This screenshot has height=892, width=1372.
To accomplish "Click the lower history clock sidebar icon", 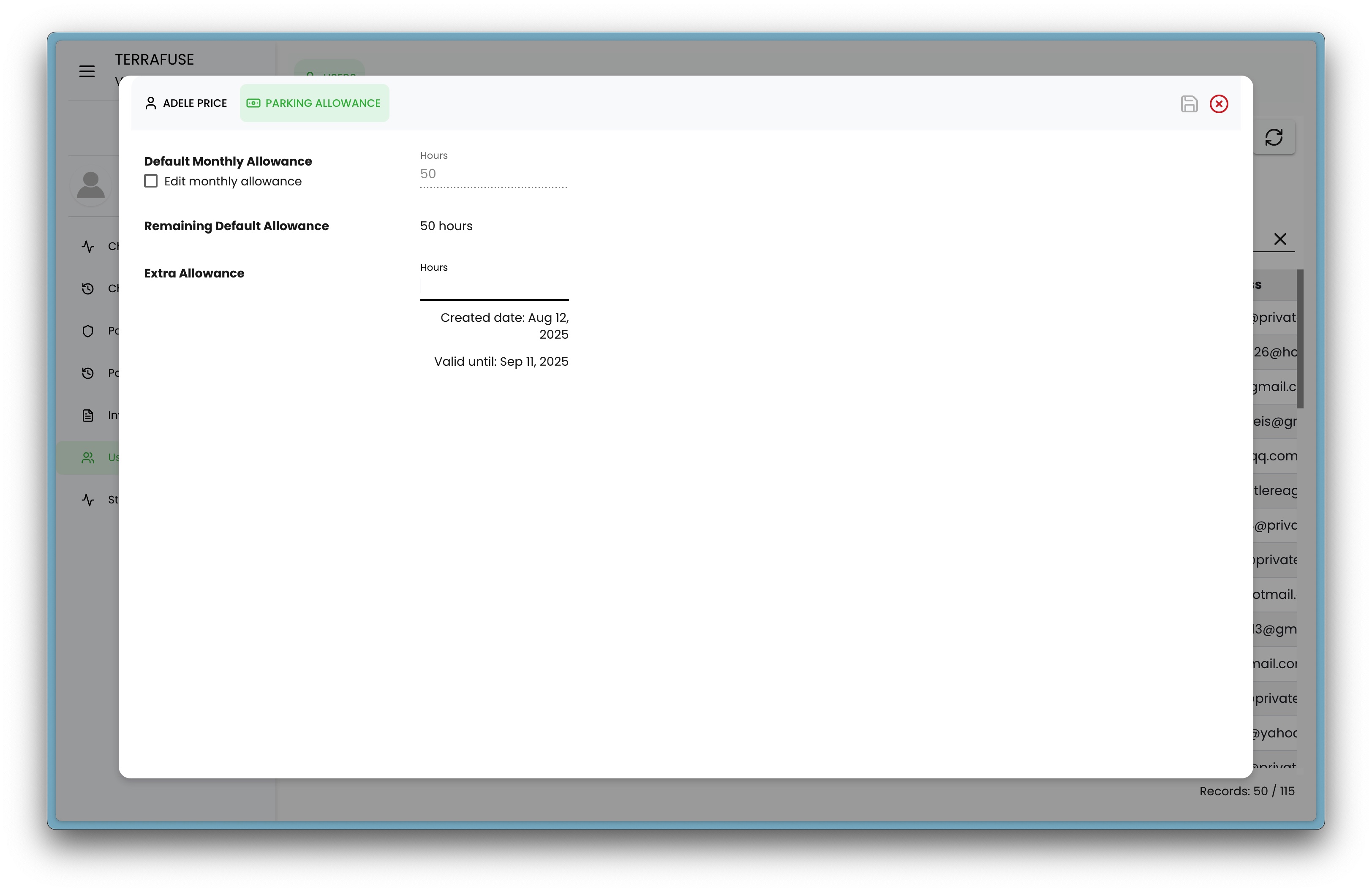I will click(87, 373).
